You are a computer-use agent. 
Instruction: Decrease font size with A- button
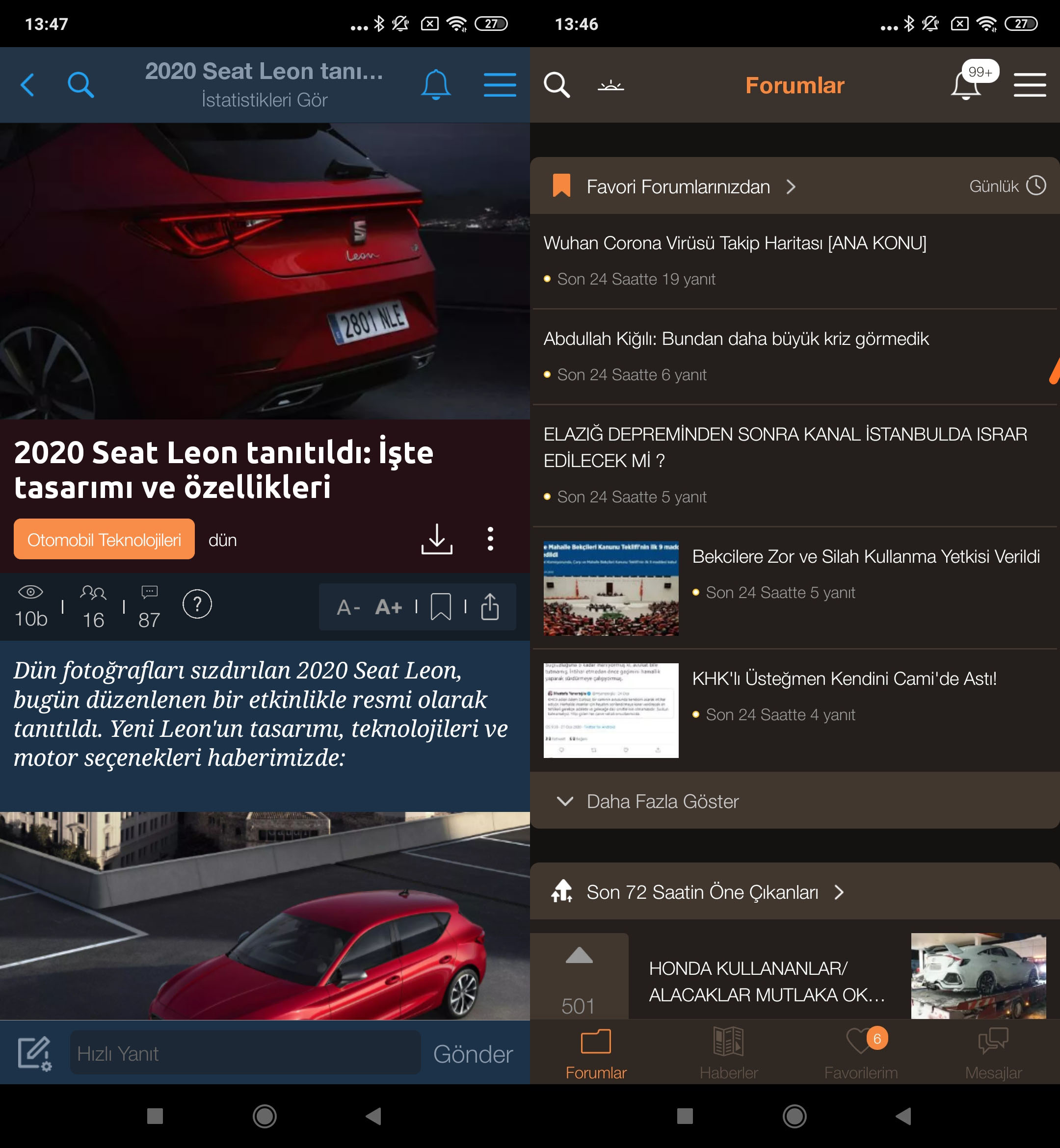347,607
